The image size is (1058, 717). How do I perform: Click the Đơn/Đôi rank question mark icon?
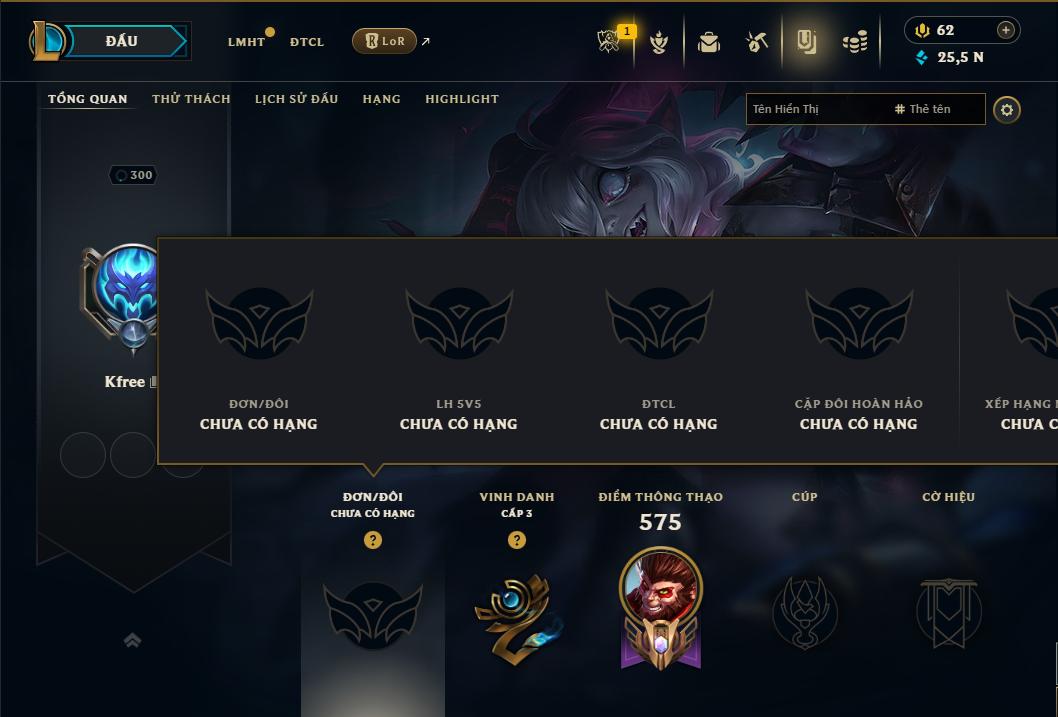(x=373, y=540)
